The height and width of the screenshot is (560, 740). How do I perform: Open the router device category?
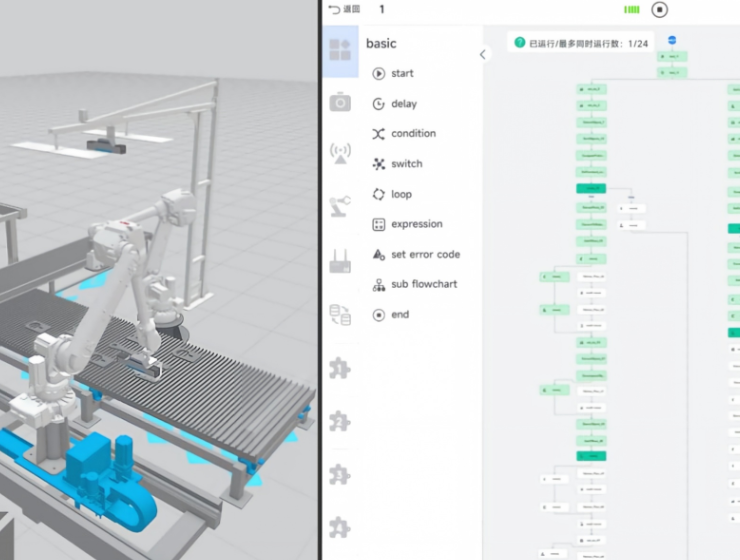(340, 261)
